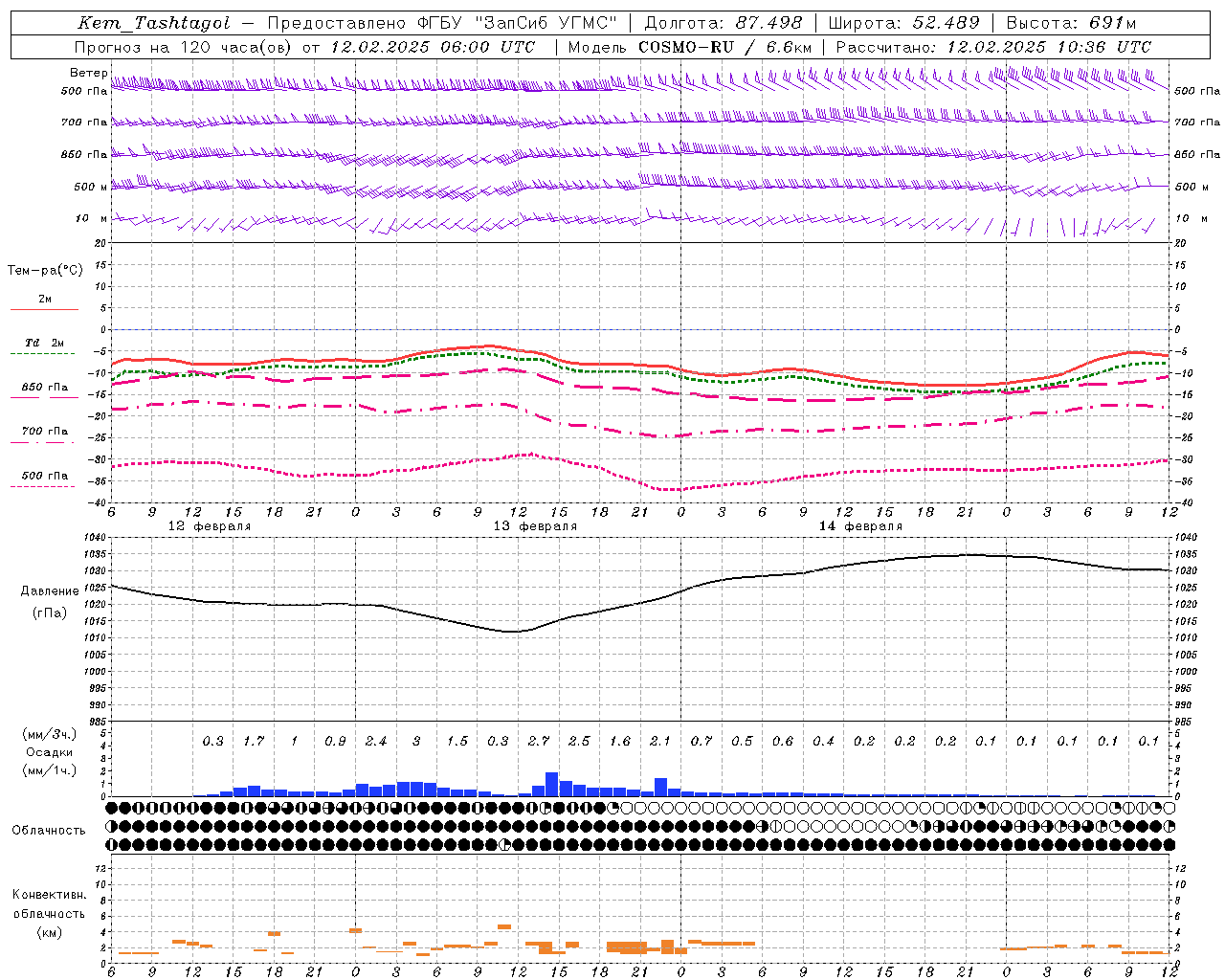Image resolution: width=1225 pixels, height=980 pixels.
Task: Click the 'Td 2м' dew point legend entry
Action: pyautogui.click(x=45, y=343)
